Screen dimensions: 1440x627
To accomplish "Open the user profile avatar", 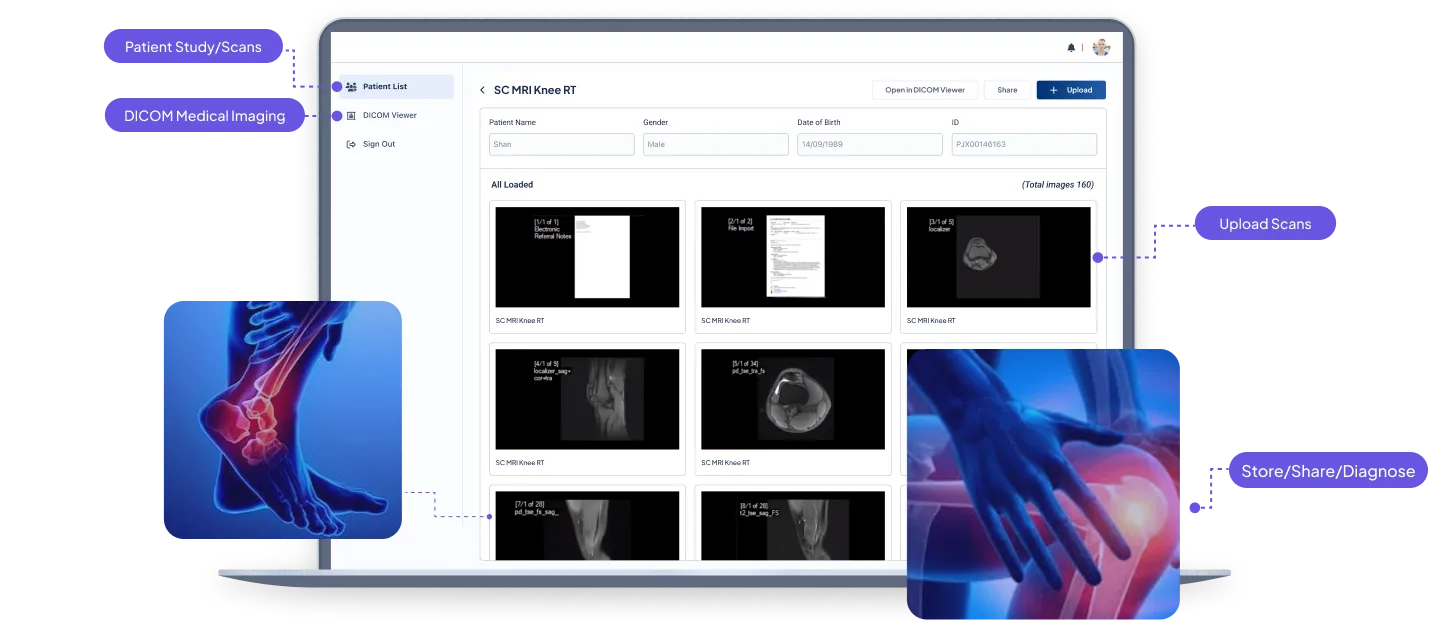I will (x=1101, y=47).
